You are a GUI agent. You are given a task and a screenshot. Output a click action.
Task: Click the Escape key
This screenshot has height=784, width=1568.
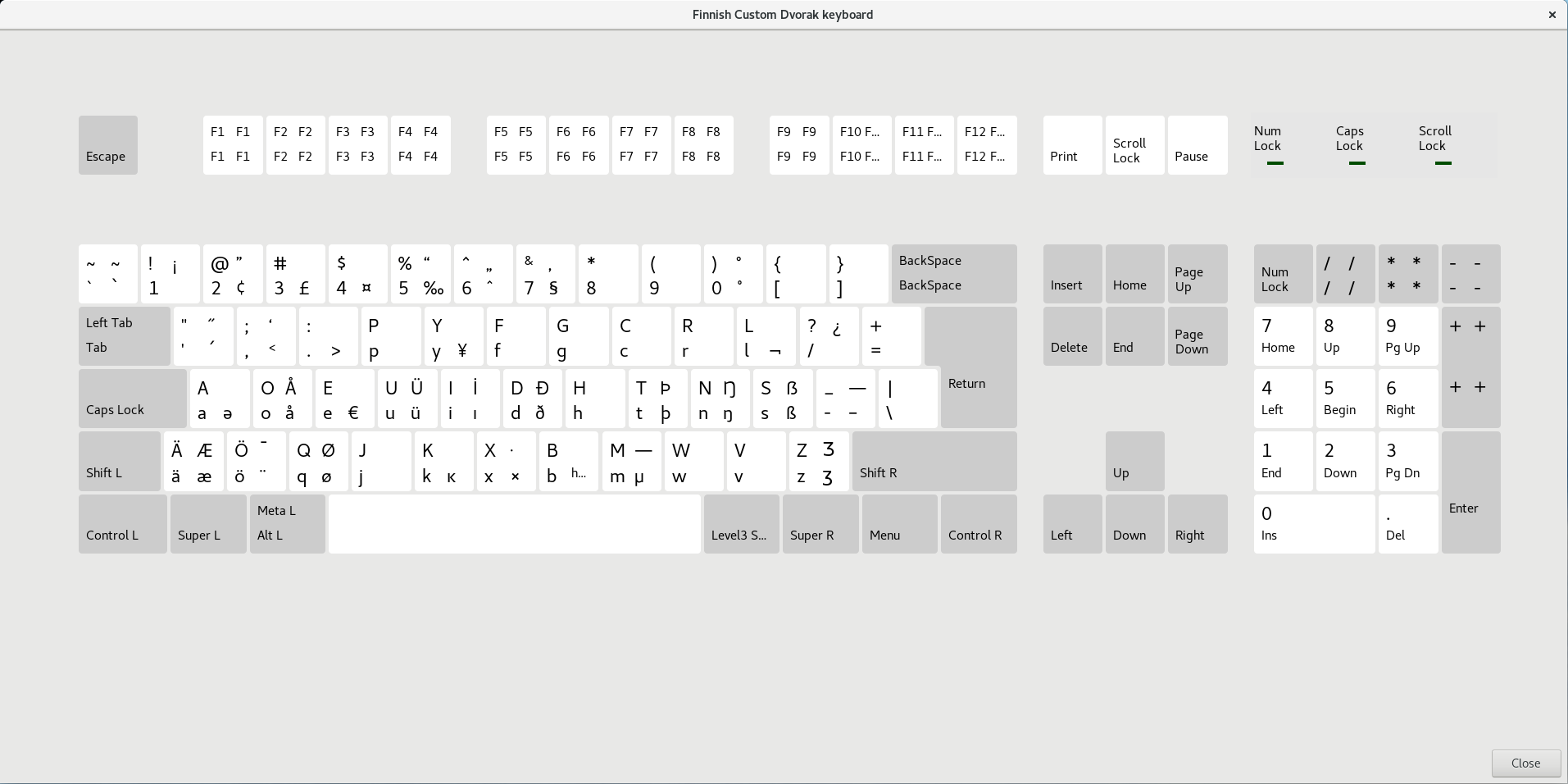tap(108, 145)
